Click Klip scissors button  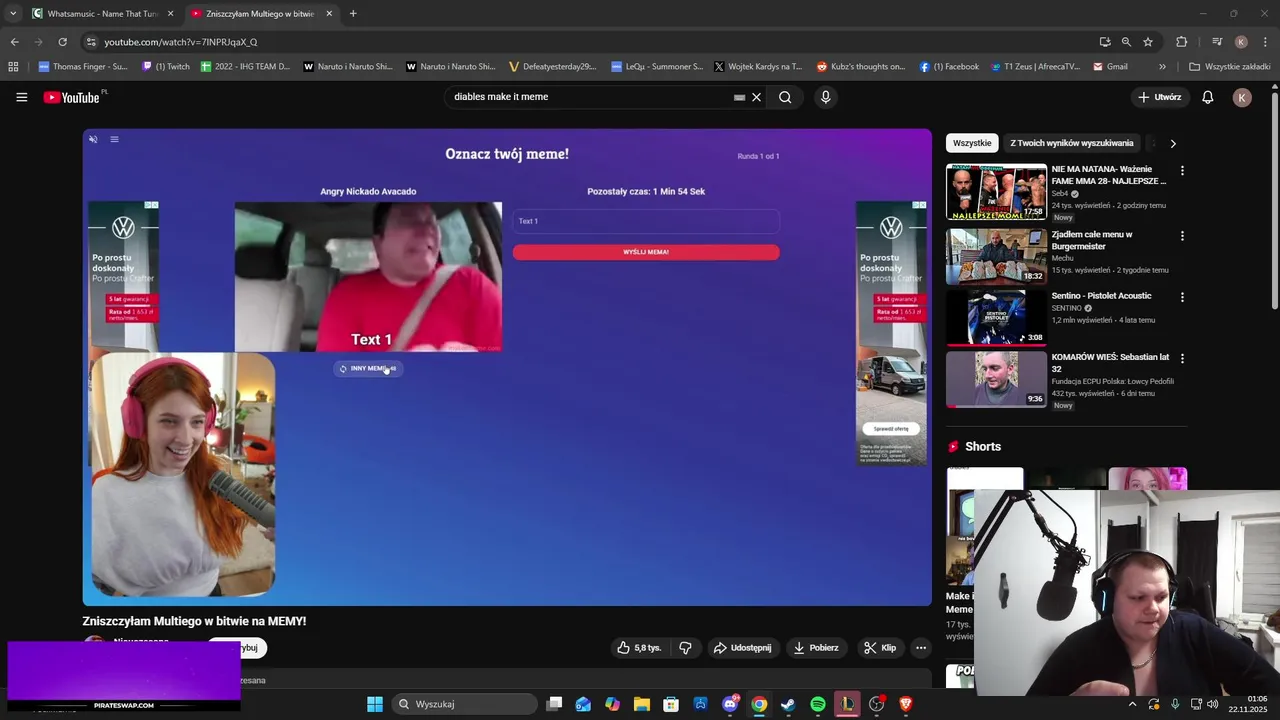880,648
